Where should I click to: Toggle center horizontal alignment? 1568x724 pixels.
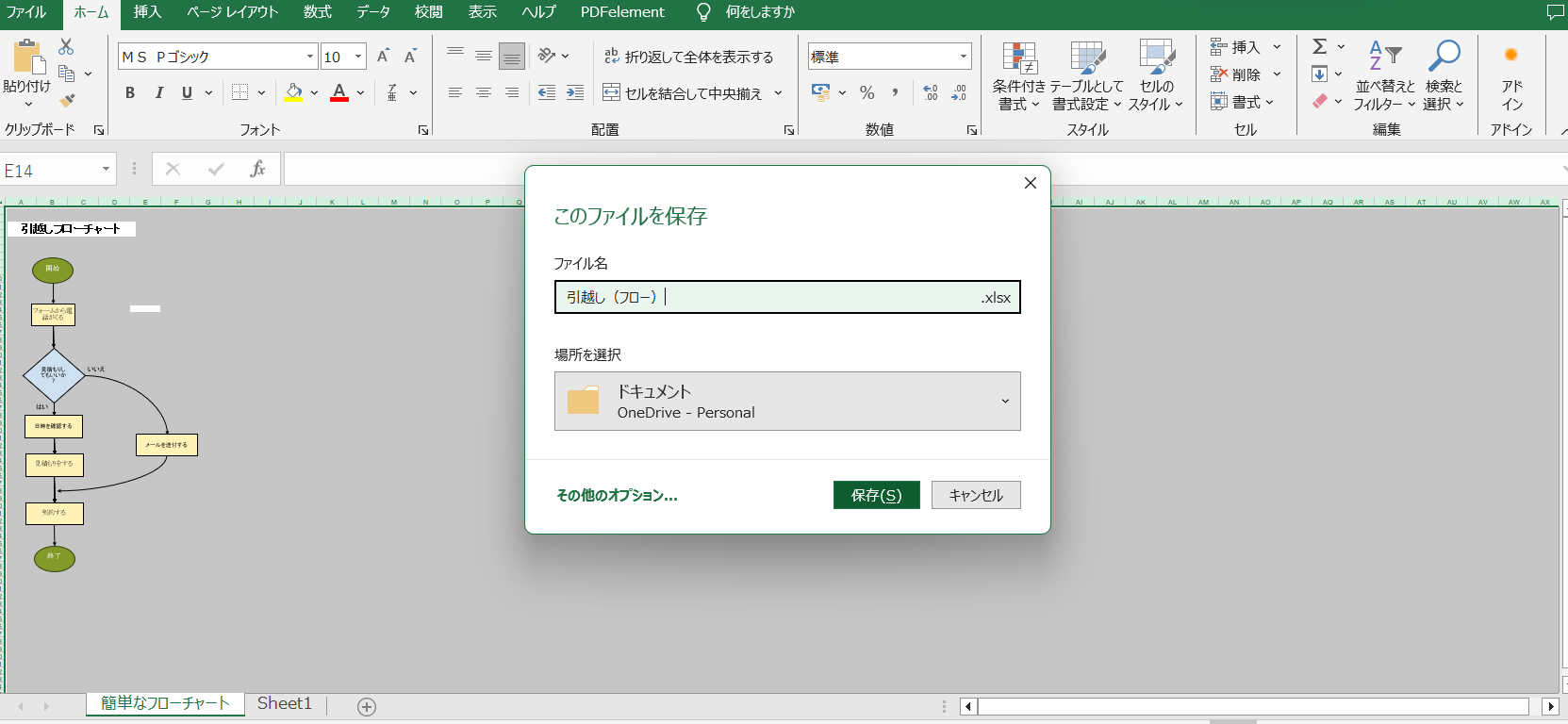(484, 92)
